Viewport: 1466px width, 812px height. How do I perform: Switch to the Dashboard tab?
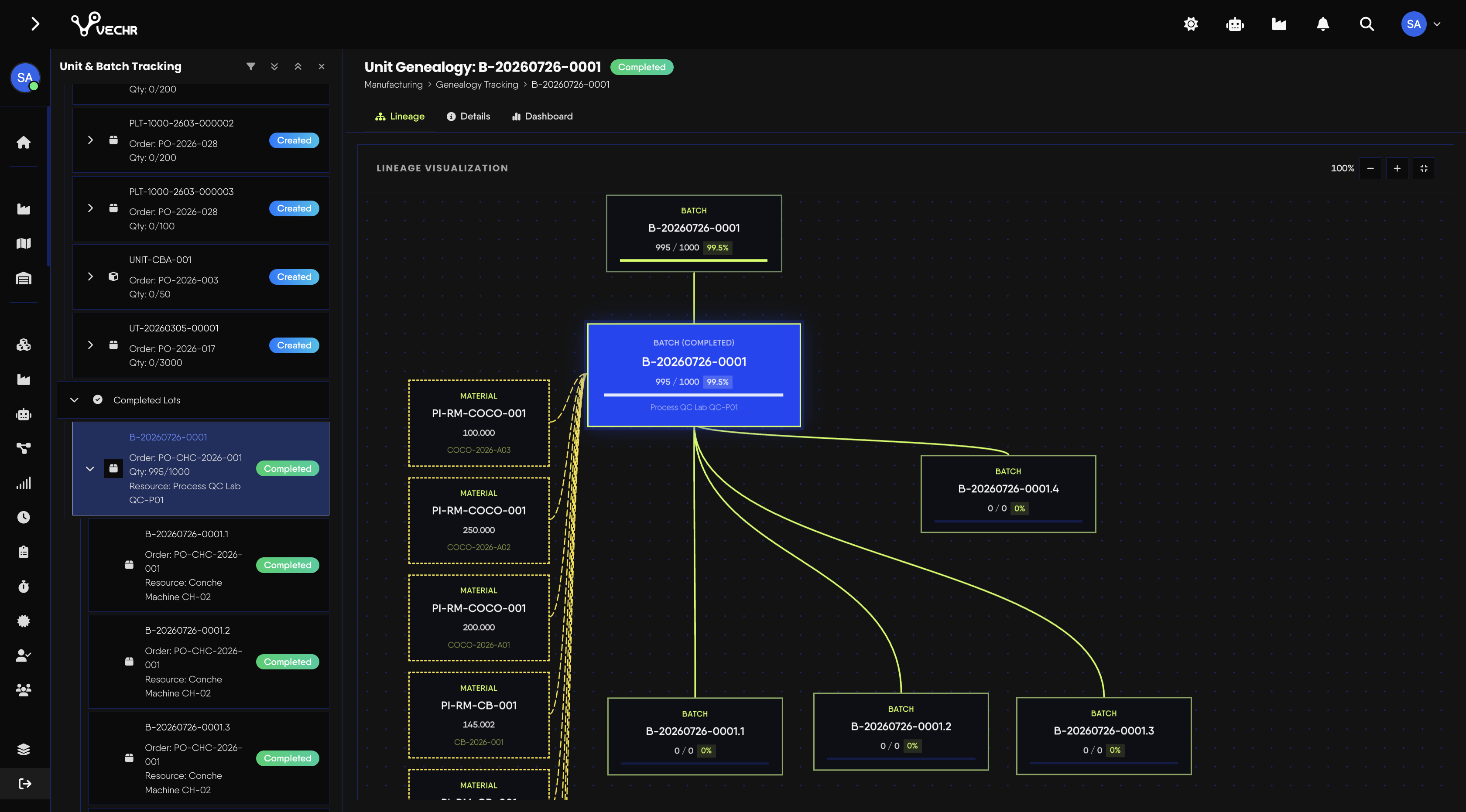pyautogui.click(x=542, y=116)
